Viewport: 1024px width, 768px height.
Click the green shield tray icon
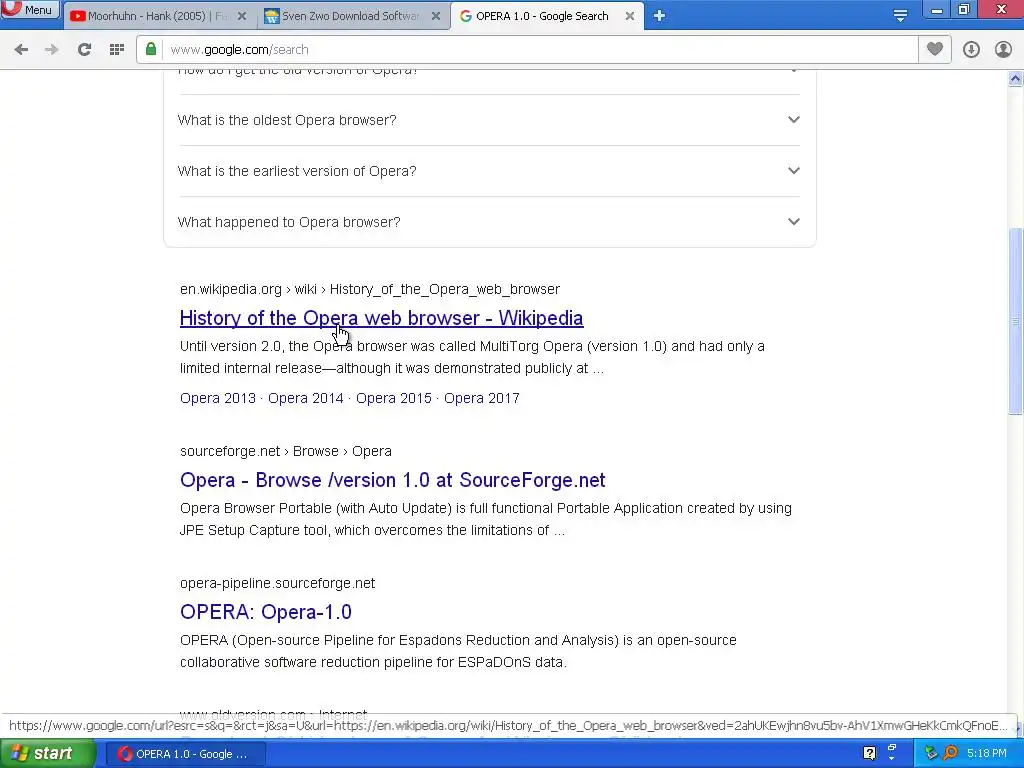(931, 753)
